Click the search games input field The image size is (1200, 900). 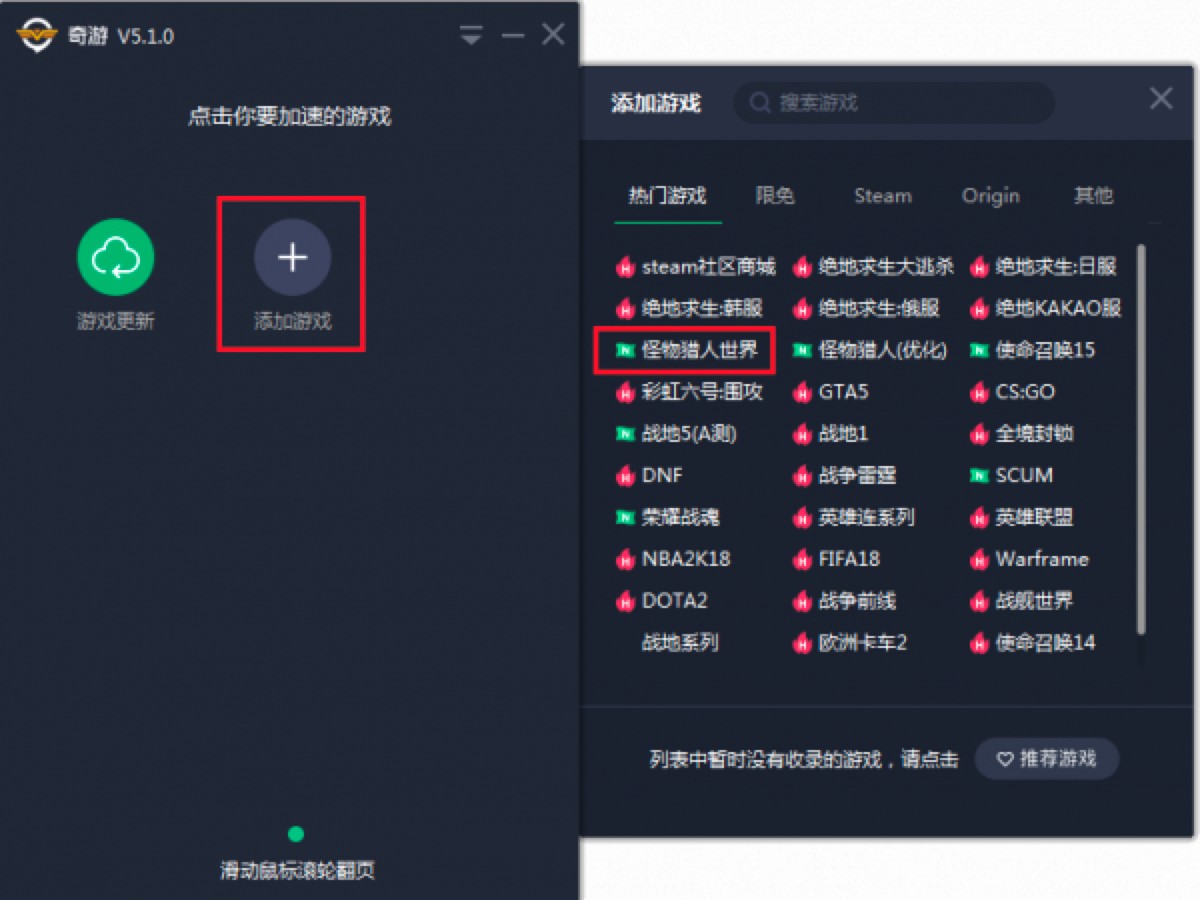click(x=894, y=103)
